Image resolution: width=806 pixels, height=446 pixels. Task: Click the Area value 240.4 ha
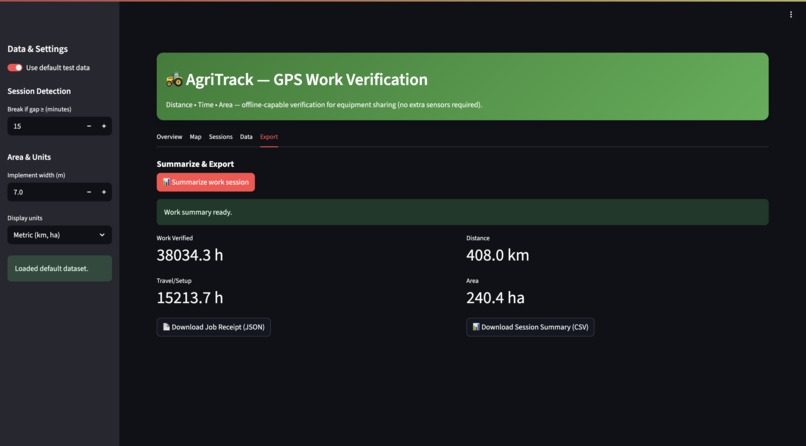[496, 298]
